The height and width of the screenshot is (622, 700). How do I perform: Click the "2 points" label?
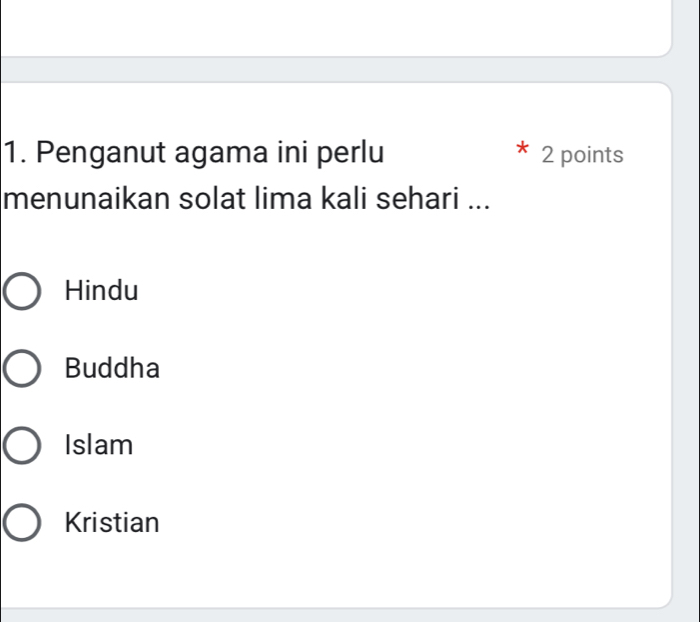[581, 155]
